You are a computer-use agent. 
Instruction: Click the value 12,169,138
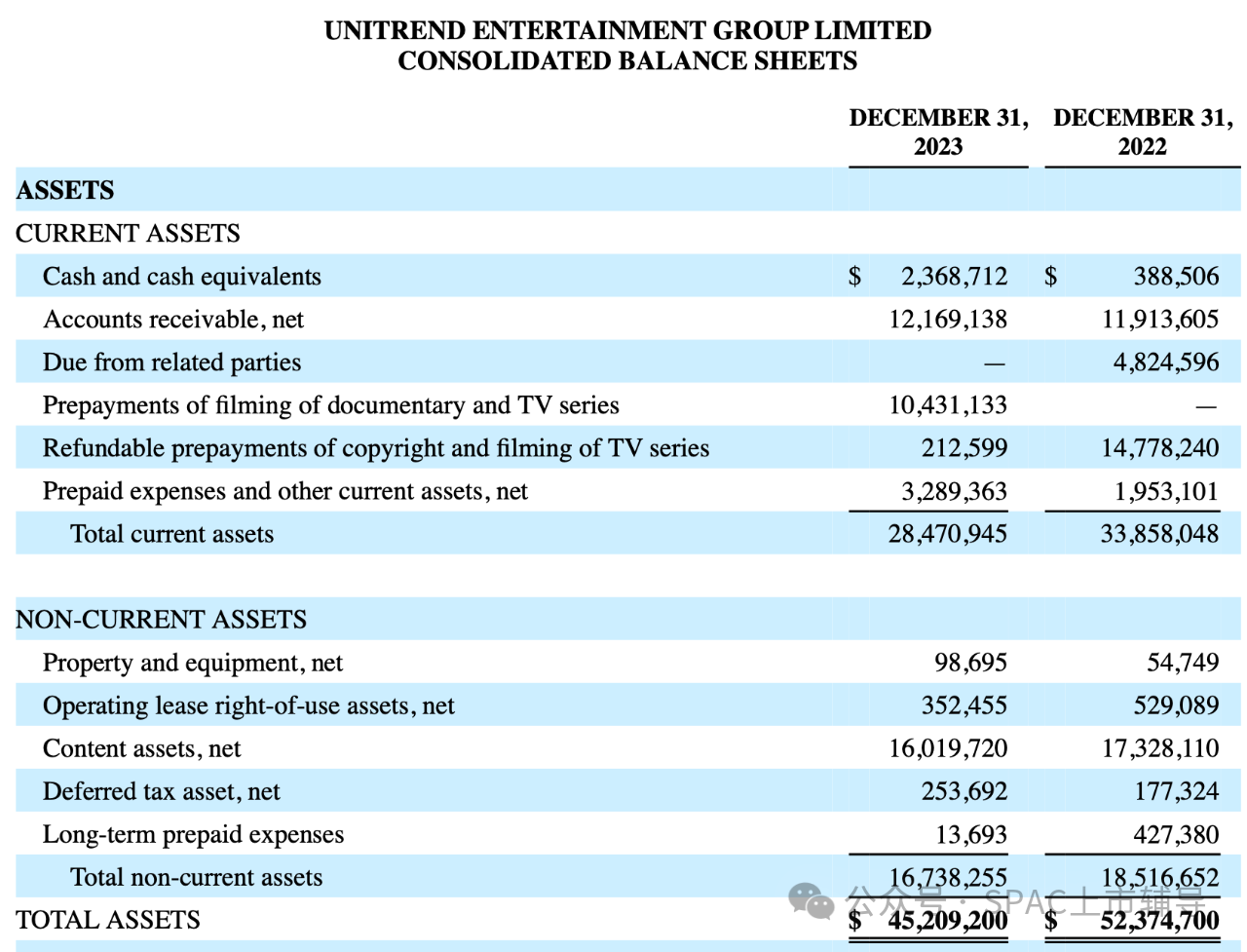pos(948,320)
